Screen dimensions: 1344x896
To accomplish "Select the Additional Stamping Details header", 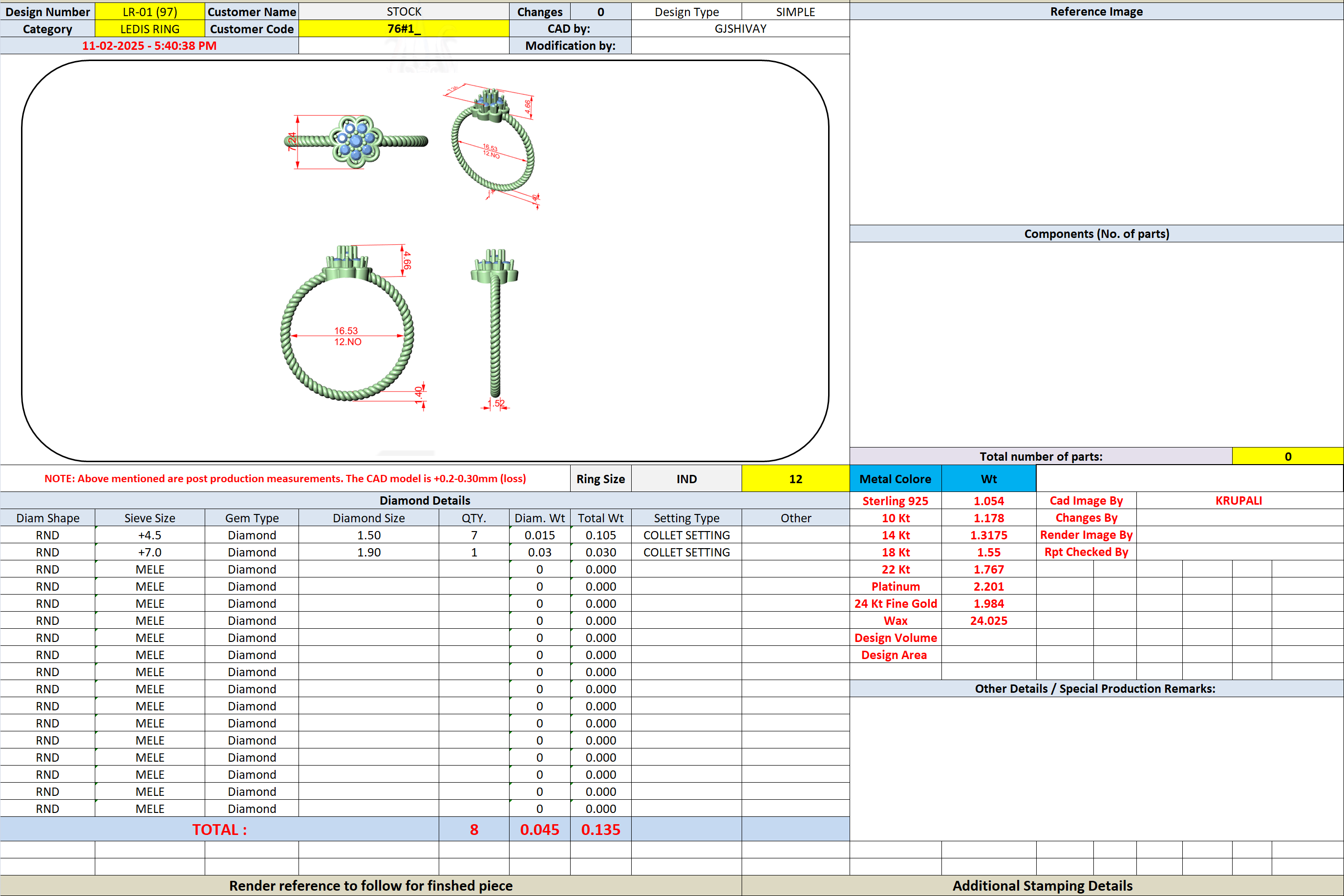I will [x=1042, y=885].
